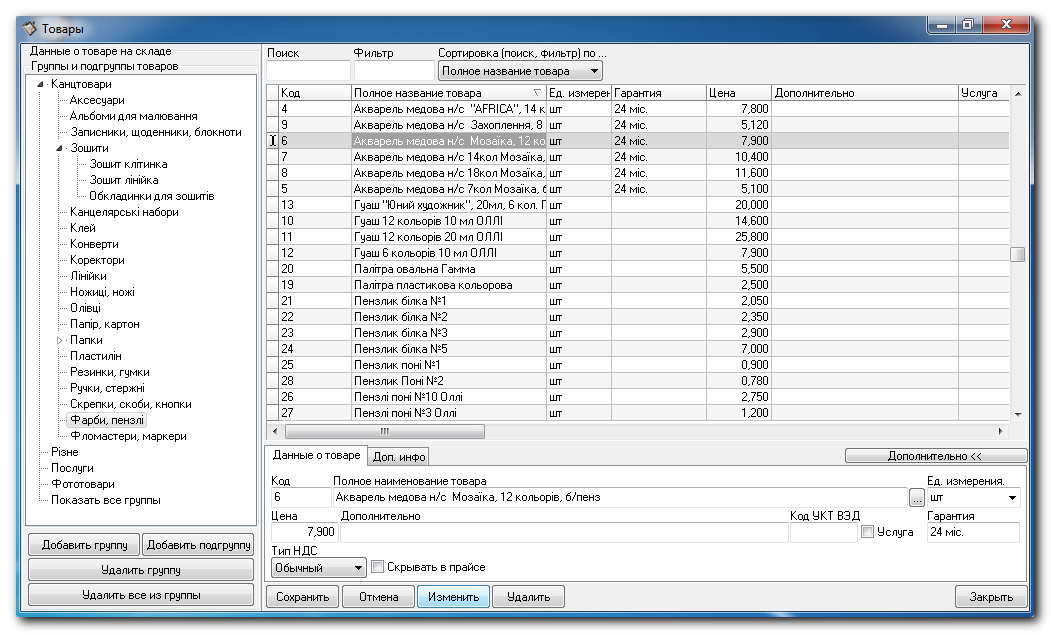Click the Код УКТ ВЭД field
The height and width of the screenshot is (634, 1051).
[x=824, y=532]
